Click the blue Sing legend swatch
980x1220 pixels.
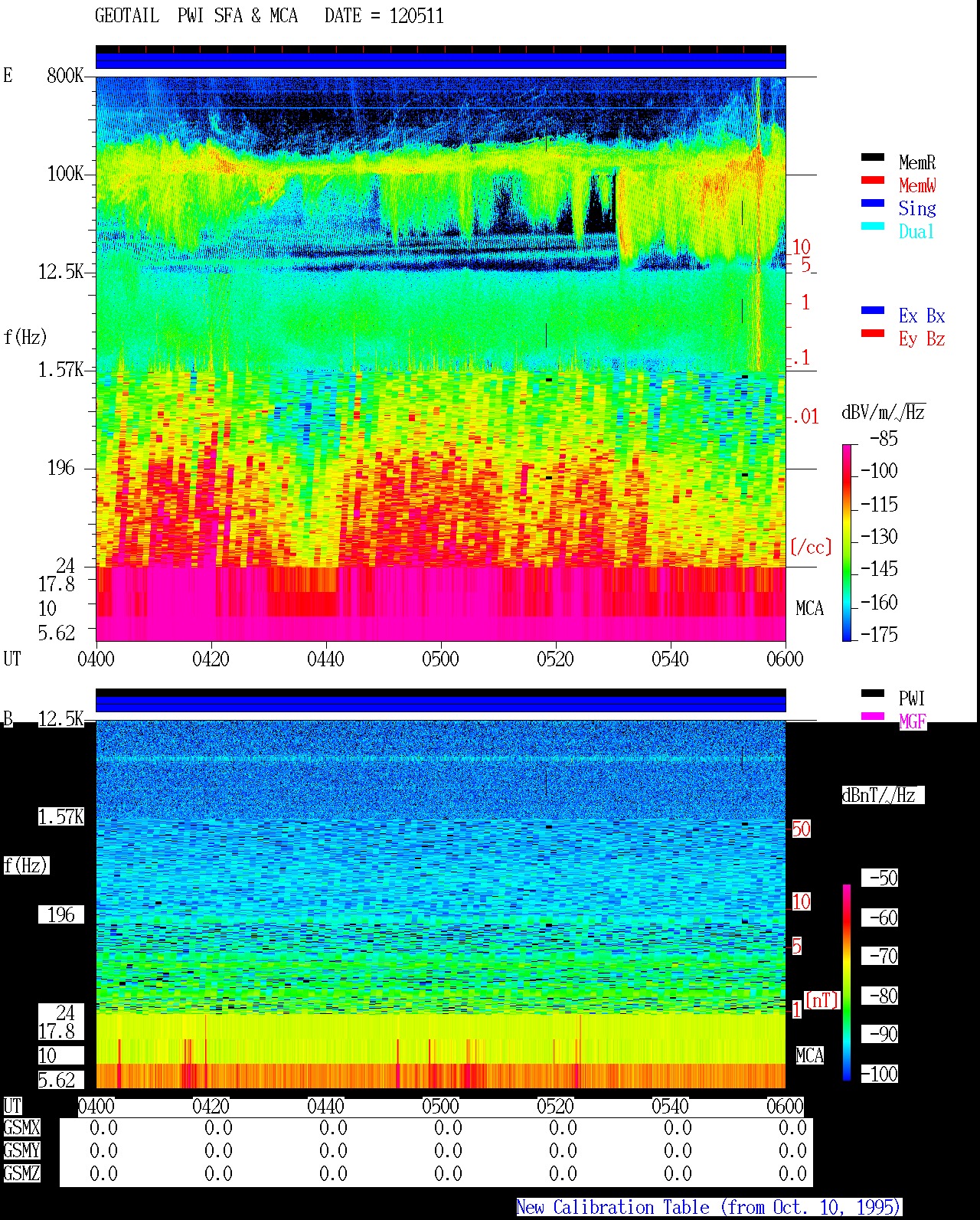[x=873, y=204]
